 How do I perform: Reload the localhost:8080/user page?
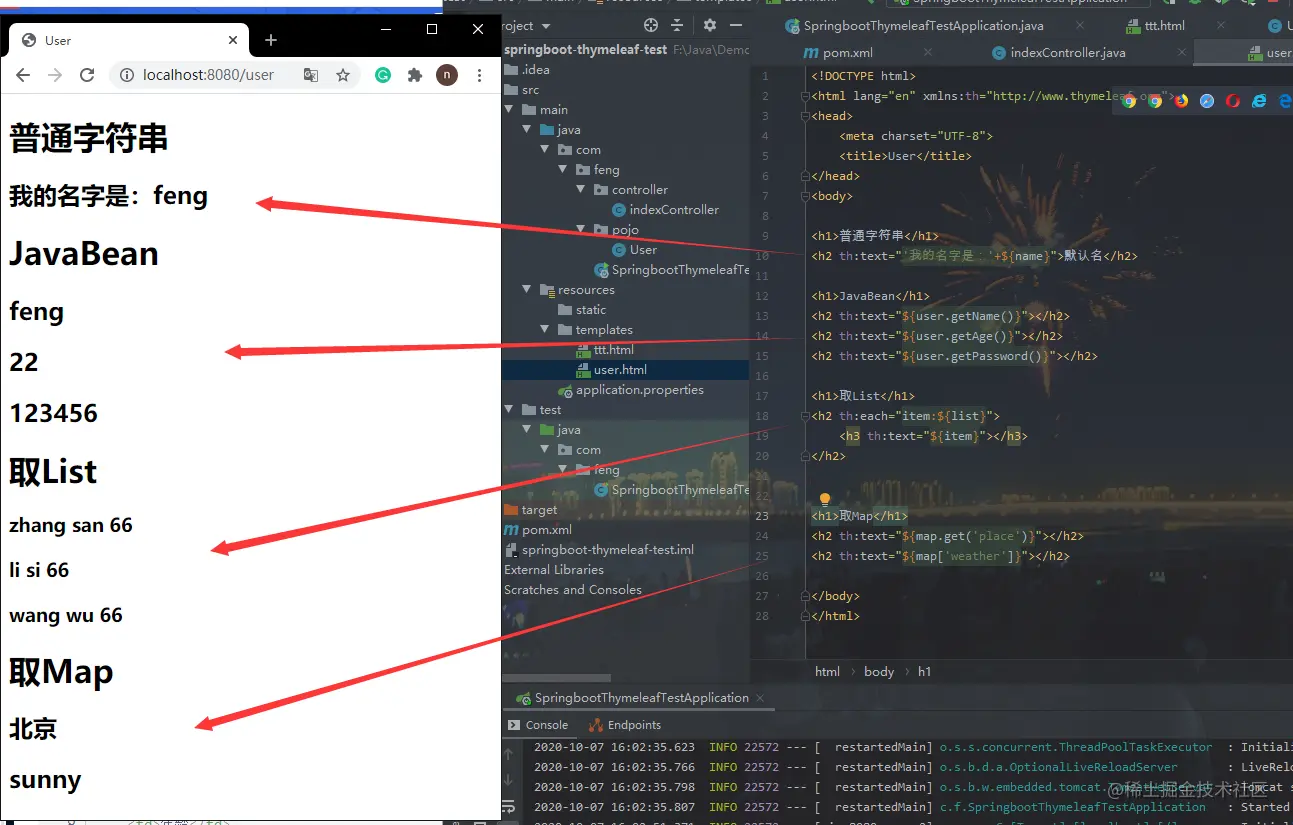point(87,75)
